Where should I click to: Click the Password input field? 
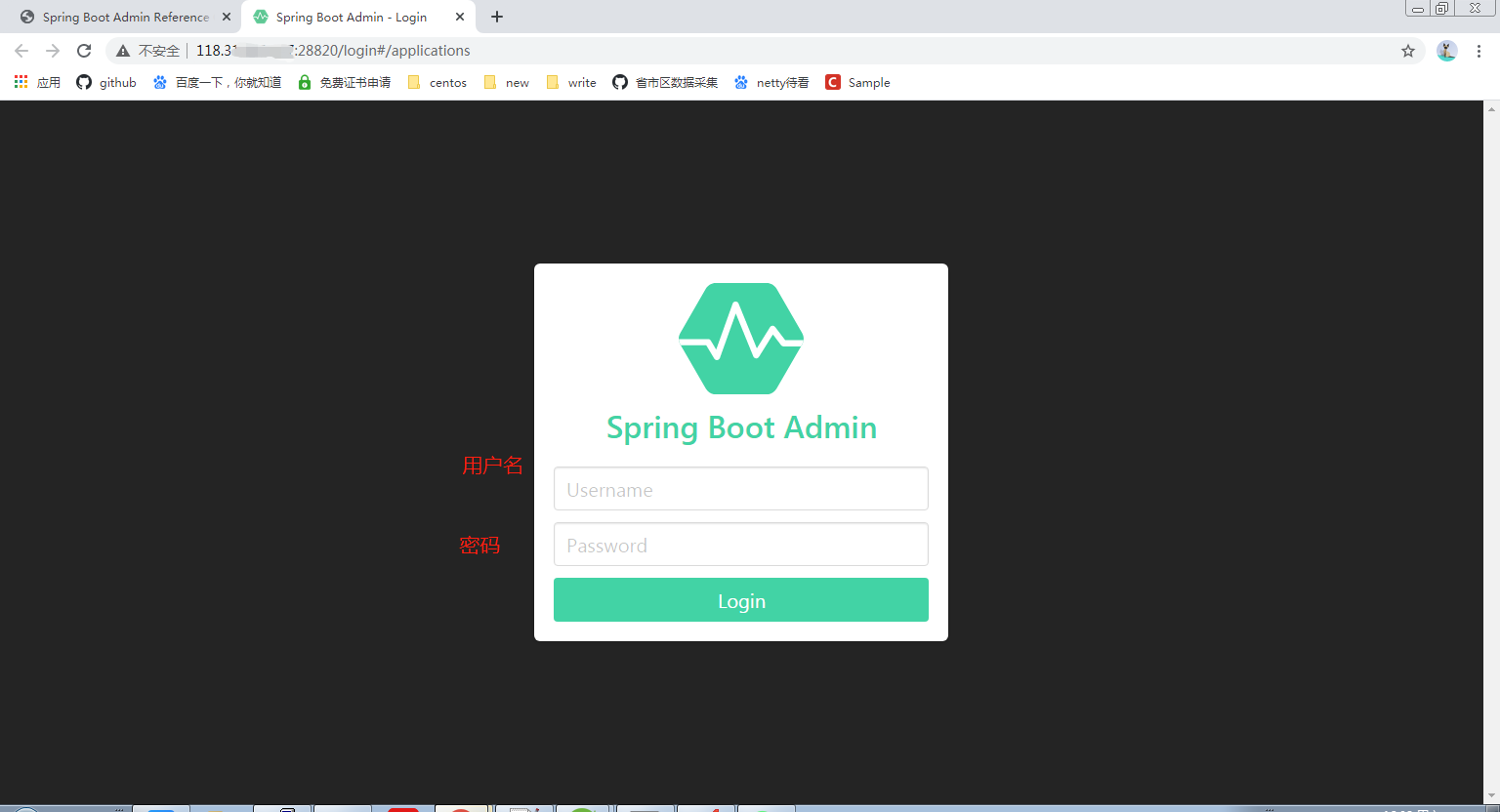[740, 545]
